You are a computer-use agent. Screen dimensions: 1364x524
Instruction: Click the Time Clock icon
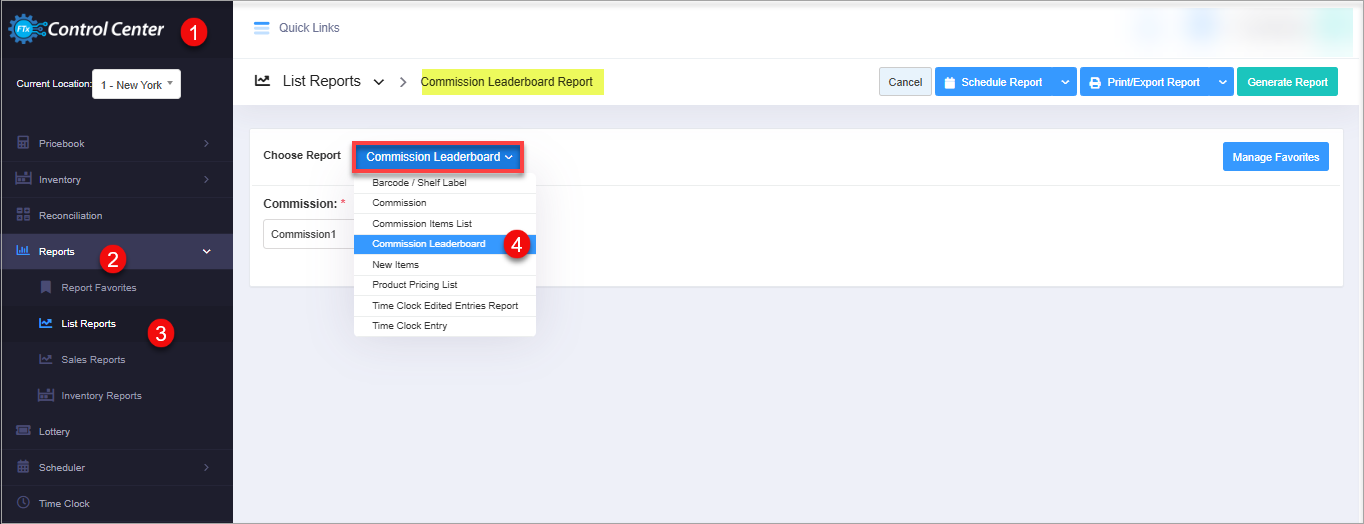tap(23, 503)
